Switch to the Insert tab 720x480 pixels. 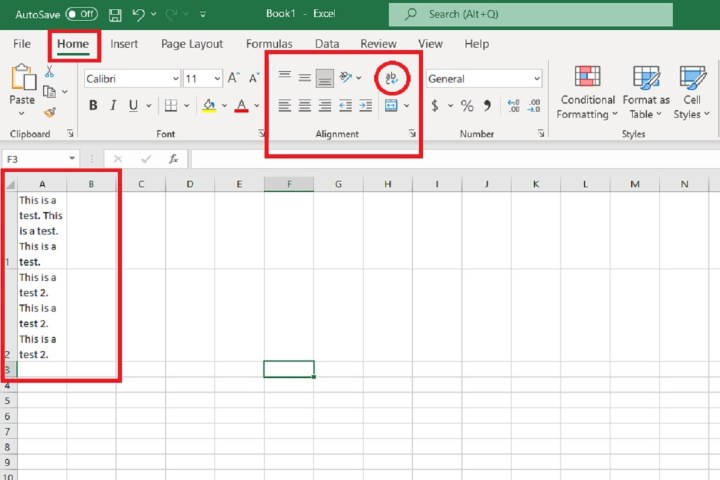click(124, 44)
